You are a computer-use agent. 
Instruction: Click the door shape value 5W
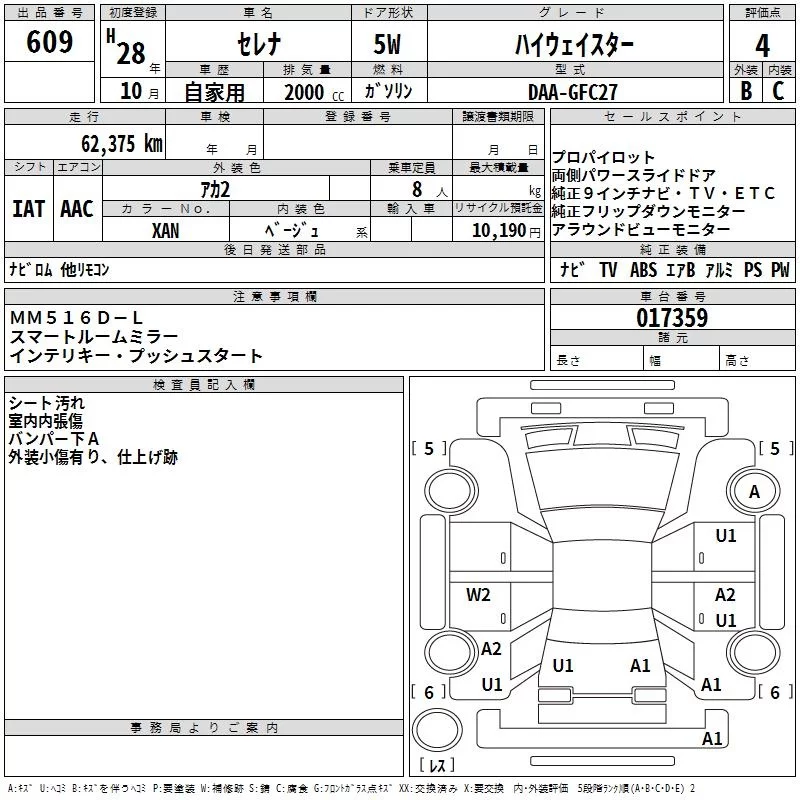[x=387, y=44]
